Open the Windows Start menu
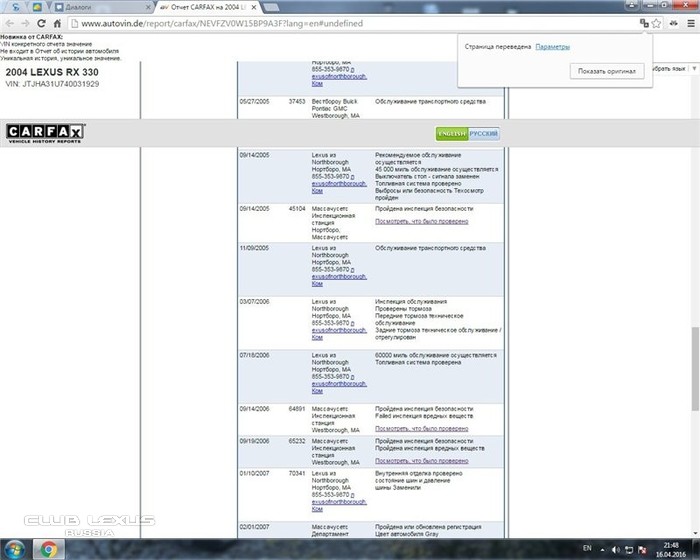Viewport: 700px width, 560px height. pyautogui.click(x=15, y=549)
